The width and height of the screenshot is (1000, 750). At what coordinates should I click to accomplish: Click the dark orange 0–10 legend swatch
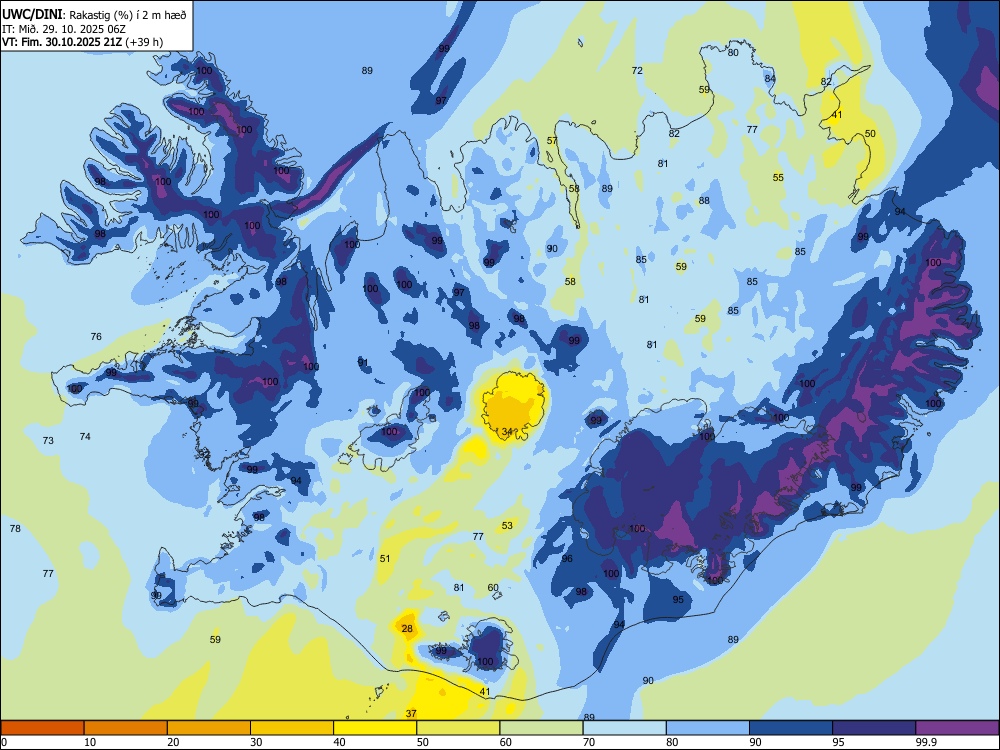pyautogui.click(x=42, y=728)
